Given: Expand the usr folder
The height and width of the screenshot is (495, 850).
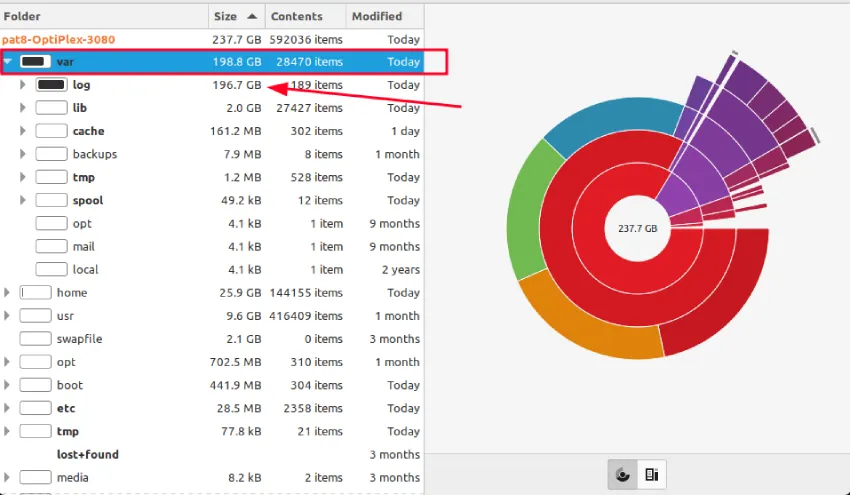Looking at the screenshot, I should coord(7,316).
